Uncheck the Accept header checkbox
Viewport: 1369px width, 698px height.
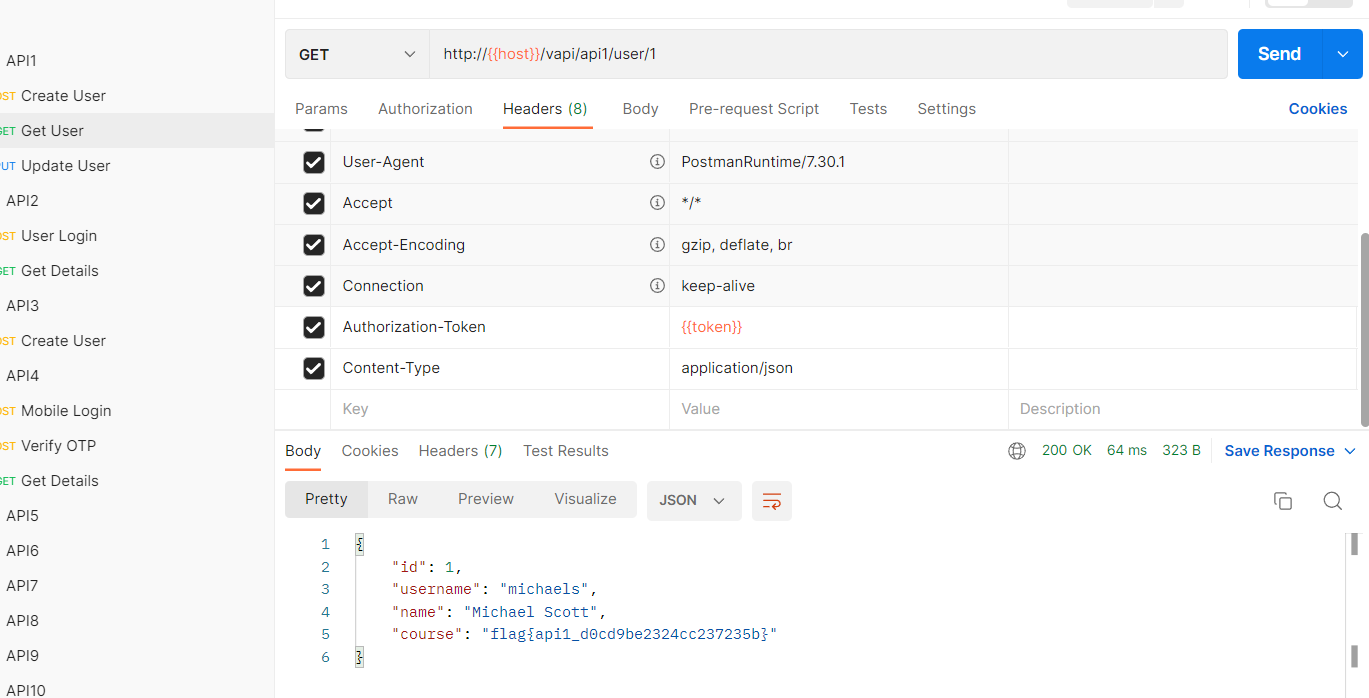(314, 203)
